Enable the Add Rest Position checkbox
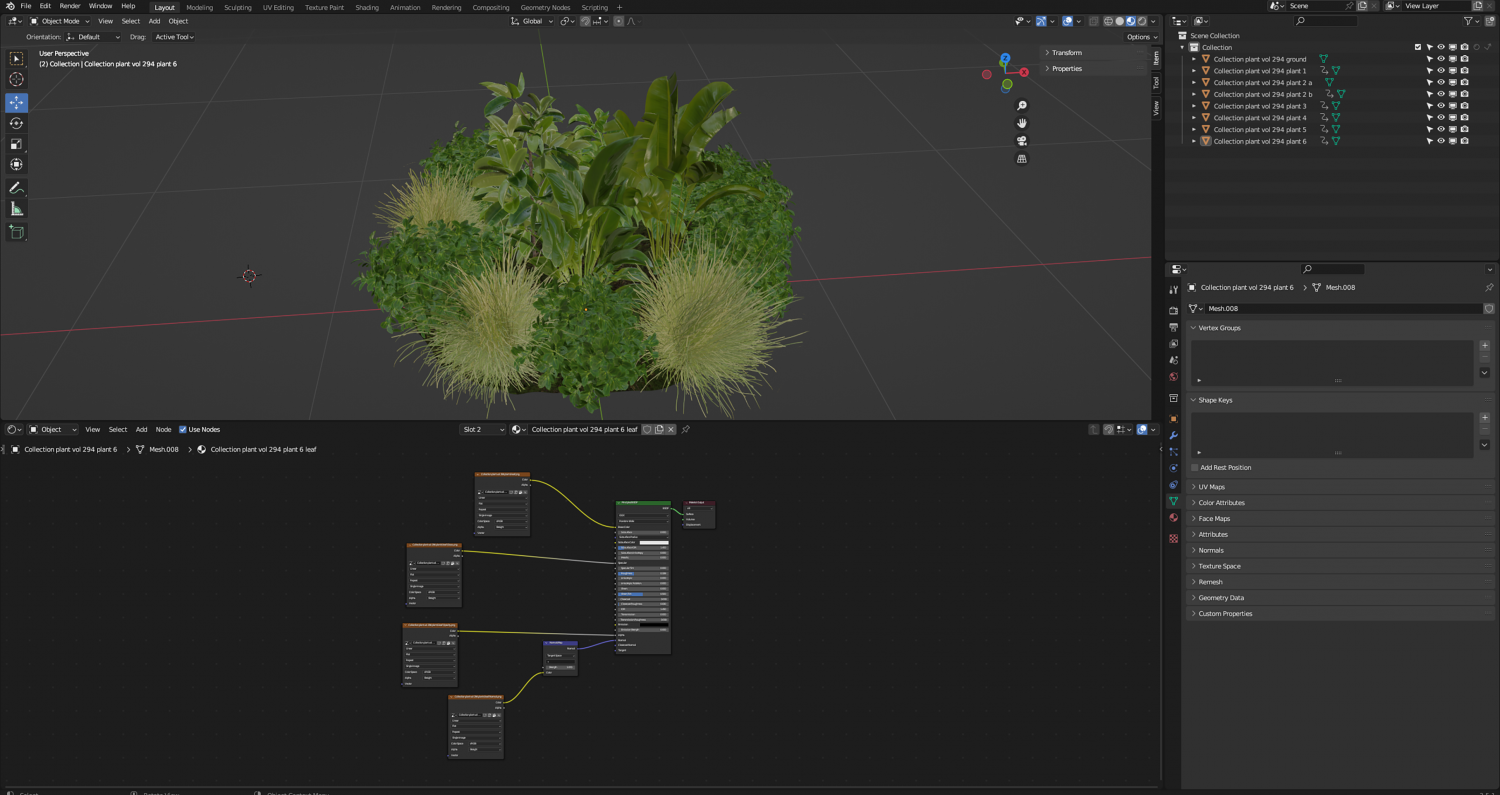 [1194, 468]
